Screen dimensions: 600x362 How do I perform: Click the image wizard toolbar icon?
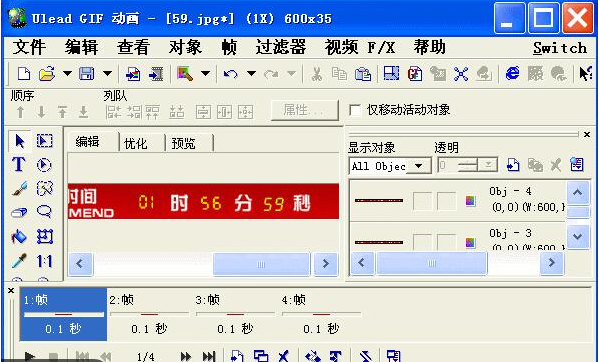tap(185, 73)
